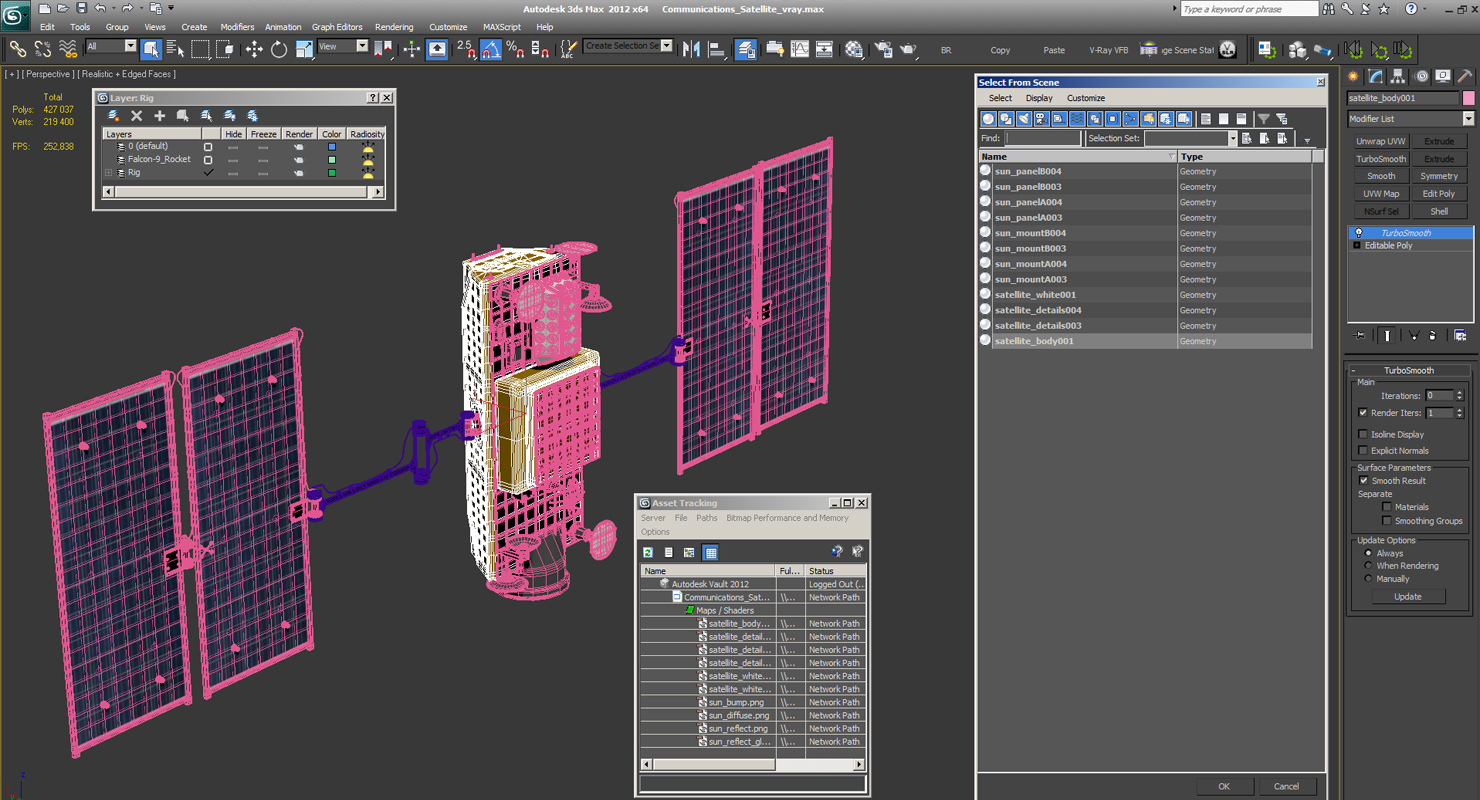Screen dimensions: 1480x800
Task: Toggle TurboSmooth lightbulb in modifier stack
Action: pos(1358,233)
